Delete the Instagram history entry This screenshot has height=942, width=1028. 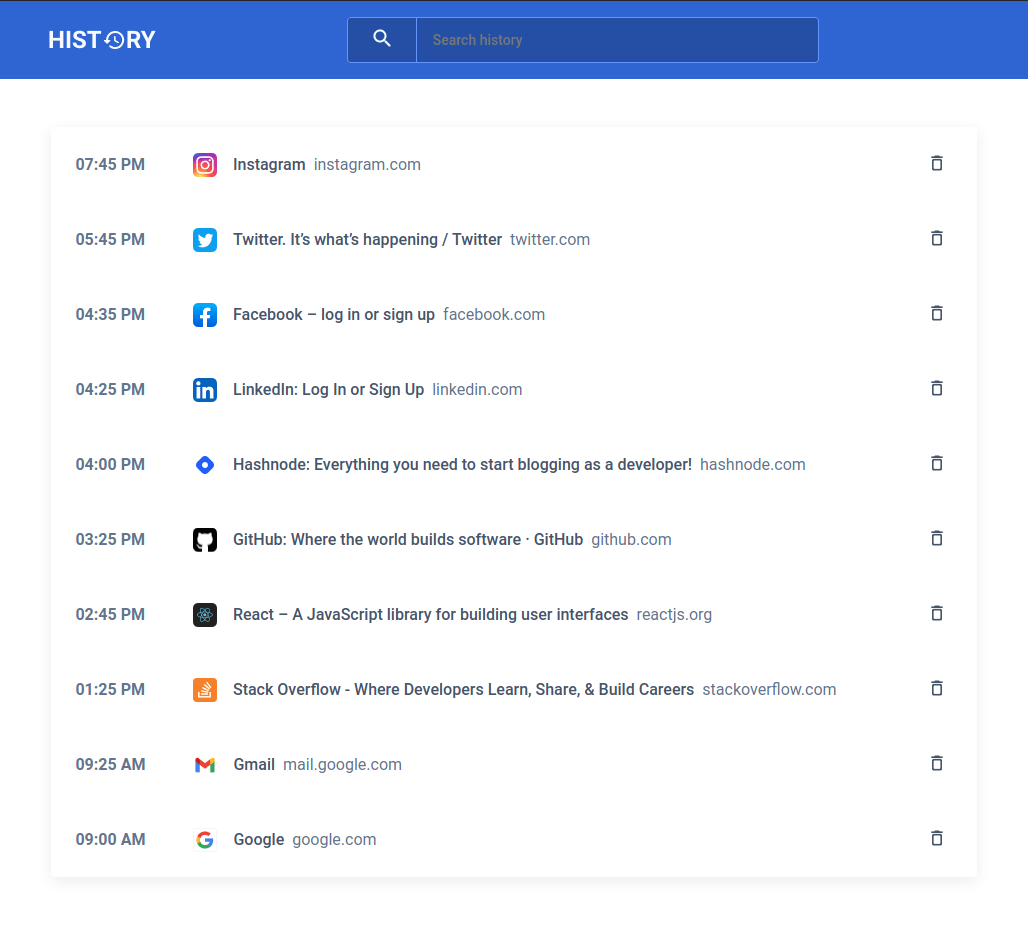[x=937, y=163]
